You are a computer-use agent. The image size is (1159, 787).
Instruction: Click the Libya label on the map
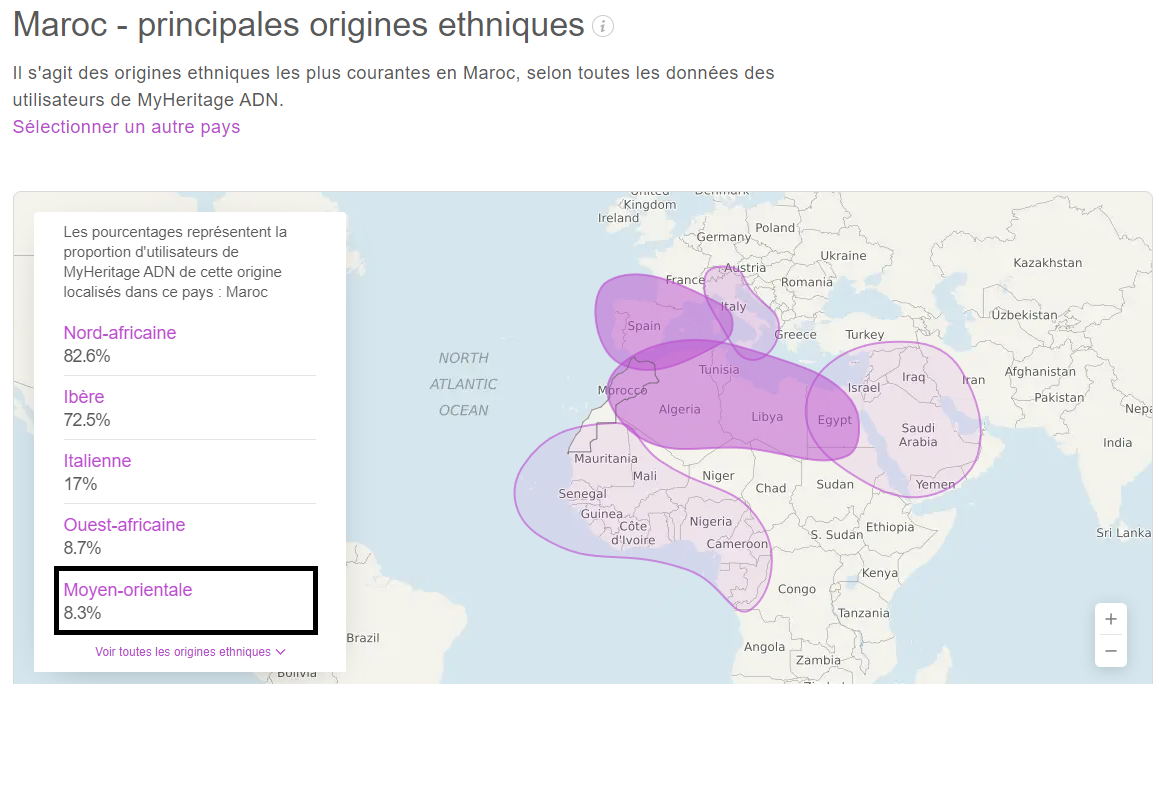767,417
